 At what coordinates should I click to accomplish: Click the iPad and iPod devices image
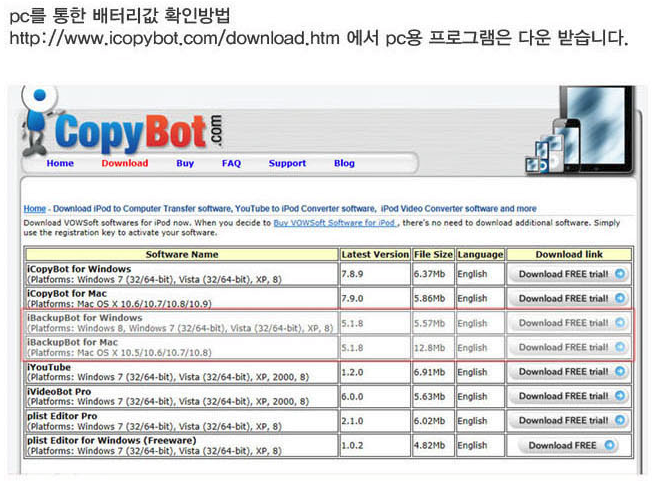pos(580,131)
